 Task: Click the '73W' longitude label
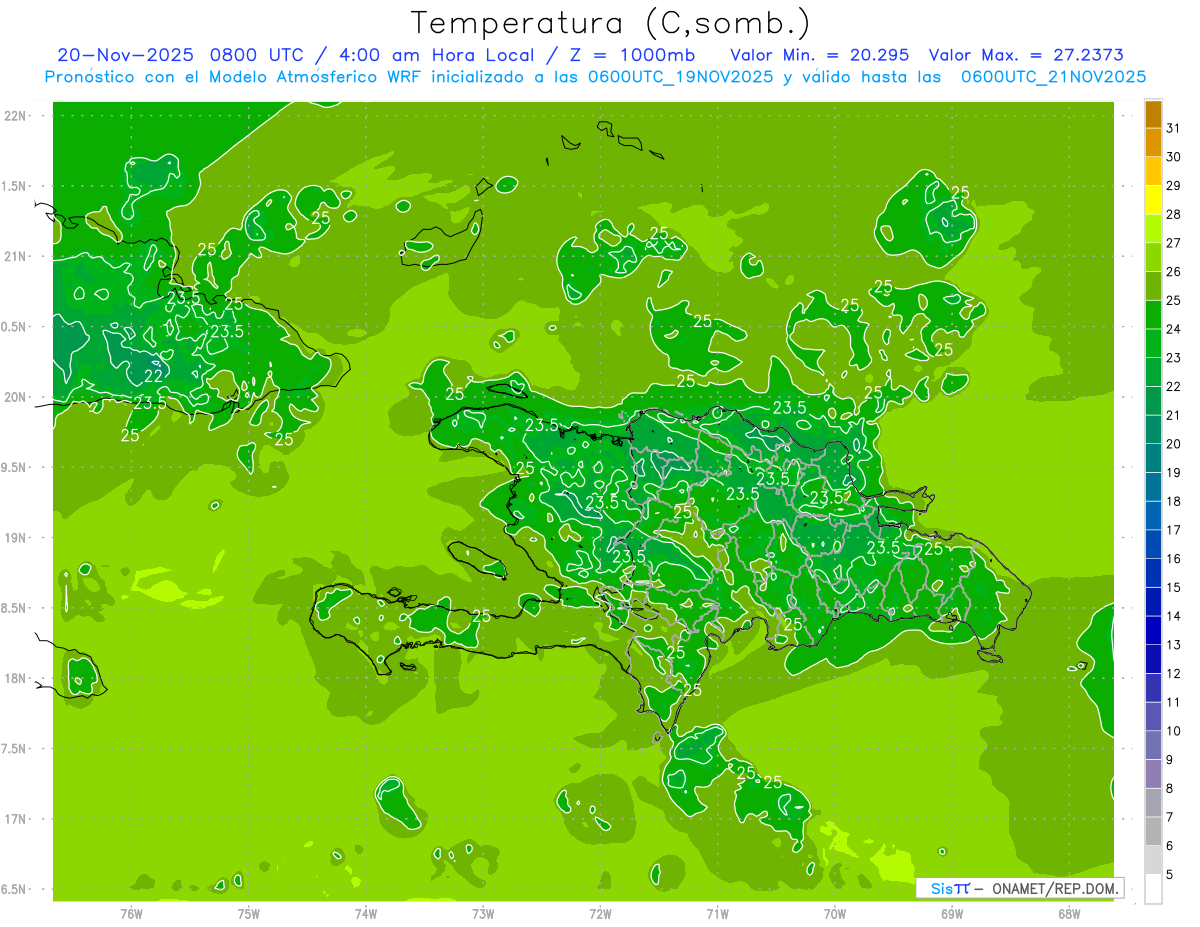(x=483, y=913)
